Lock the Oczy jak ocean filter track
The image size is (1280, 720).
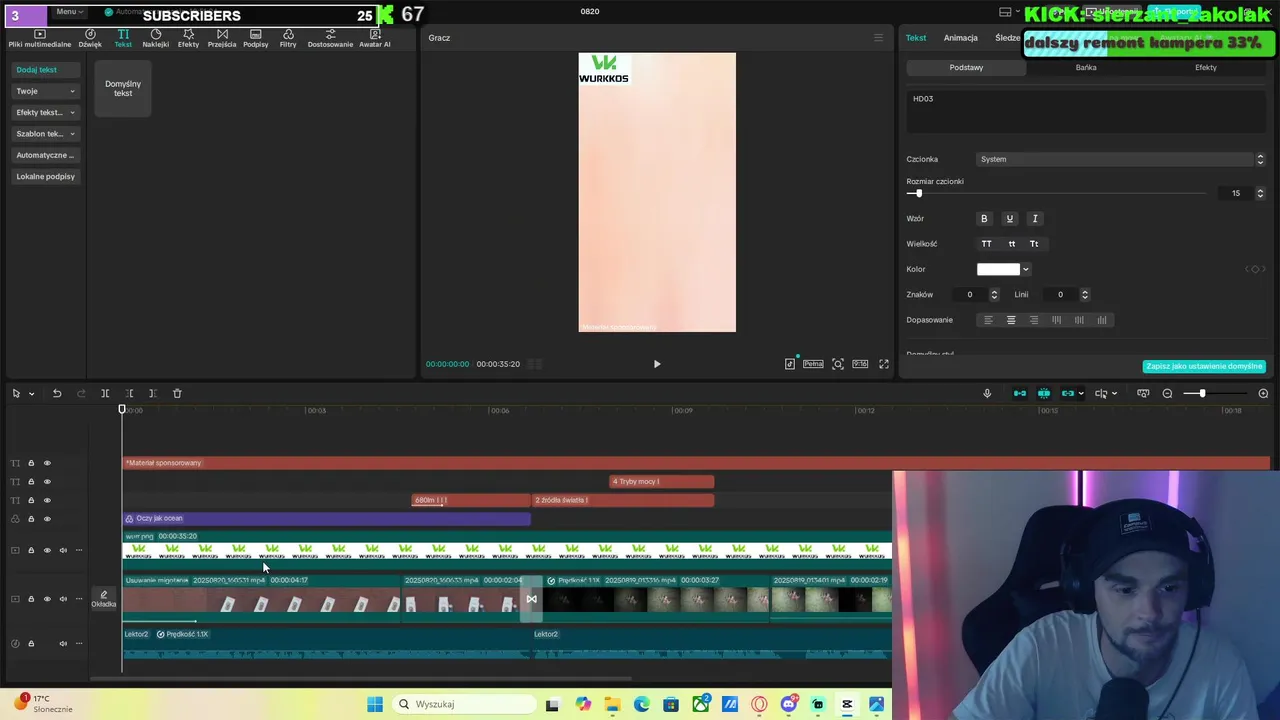pos(31,519)
